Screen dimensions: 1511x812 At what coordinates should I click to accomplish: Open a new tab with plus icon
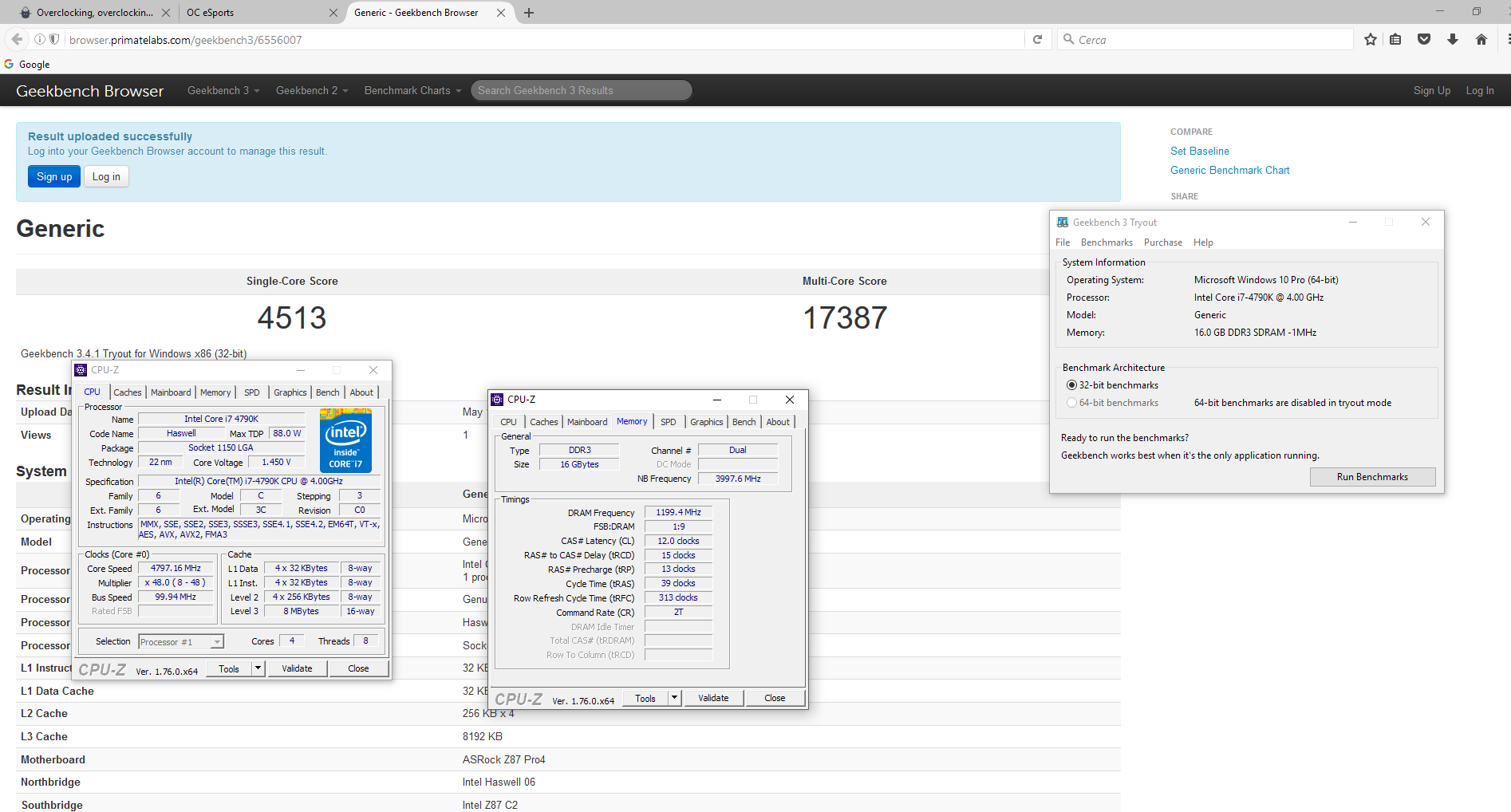pyautogui.click(x=529, y=13)
